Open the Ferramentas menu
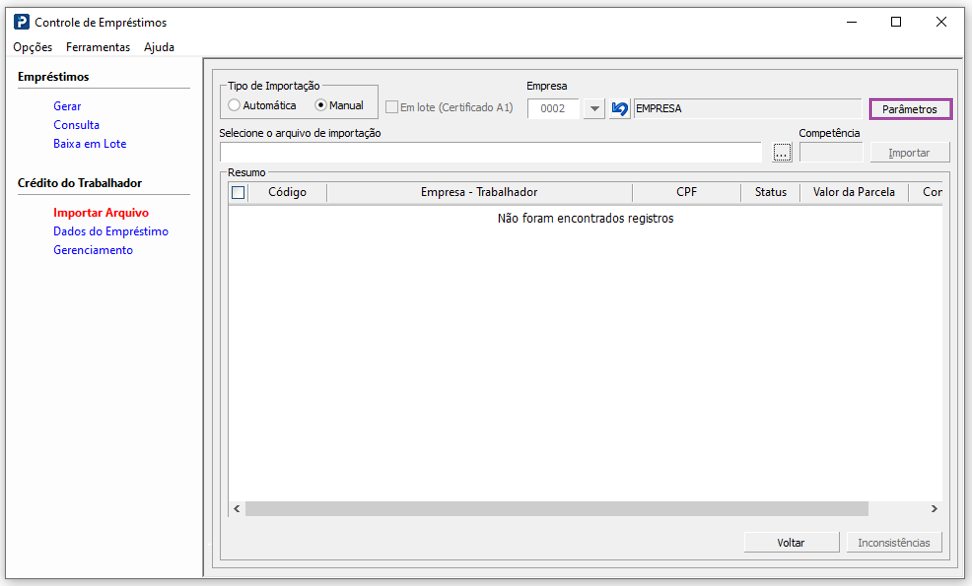Viewport: 973px width, 586px height. (x=98, y=47)
